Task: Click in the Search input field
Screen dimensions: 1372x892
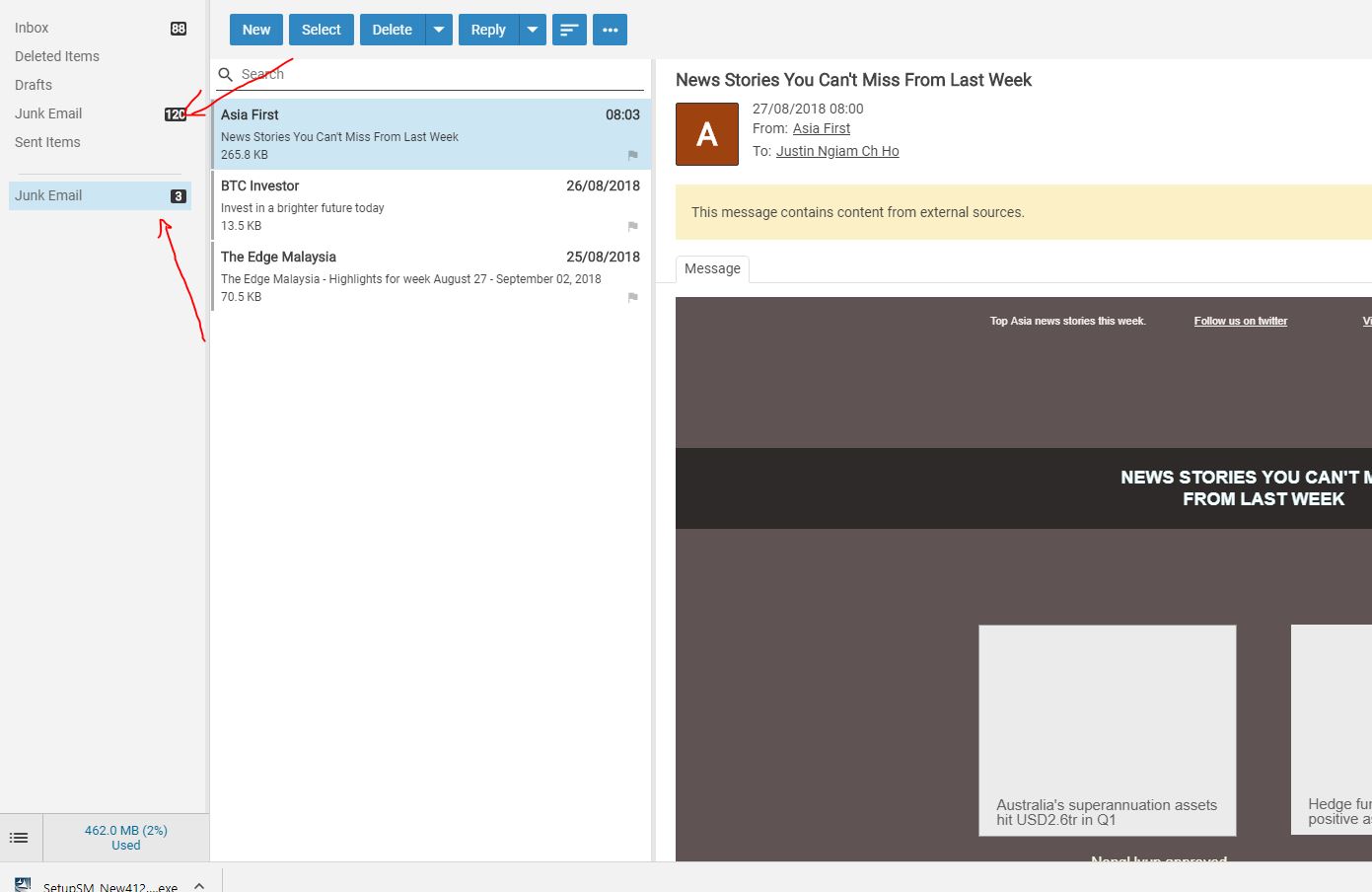Action: (434, 75)
